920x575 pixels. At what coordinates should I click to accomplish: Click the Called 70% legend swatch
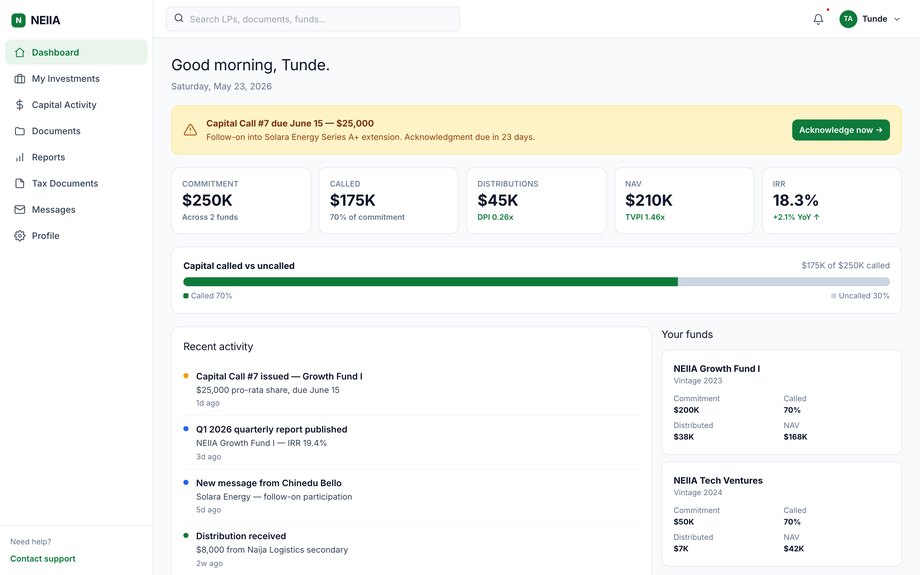pos(186,296)
